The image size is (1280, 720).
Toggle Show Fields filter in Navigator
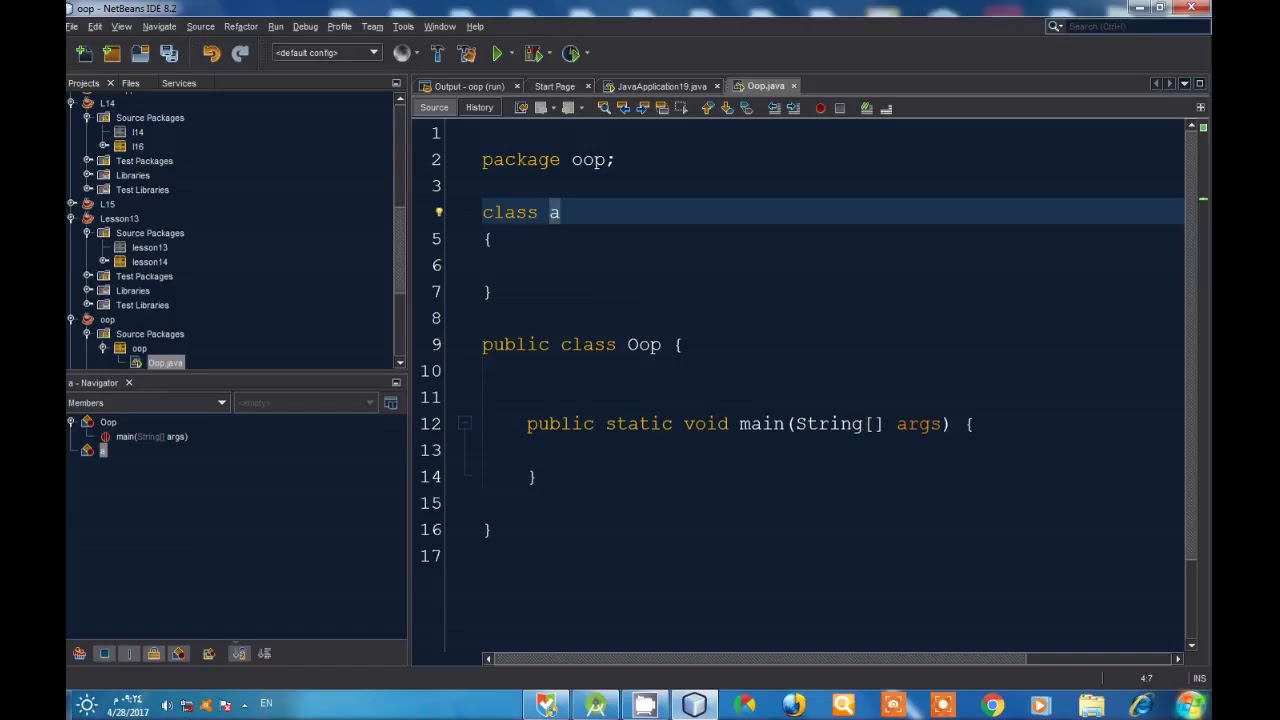coord(104,654)
